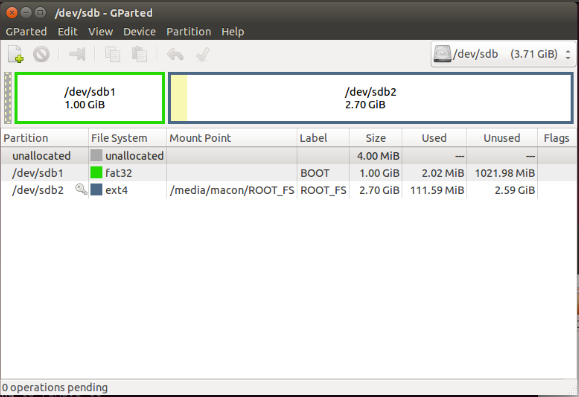Click the Paste partition toolbar icon
579x397 pixels.
139,54
